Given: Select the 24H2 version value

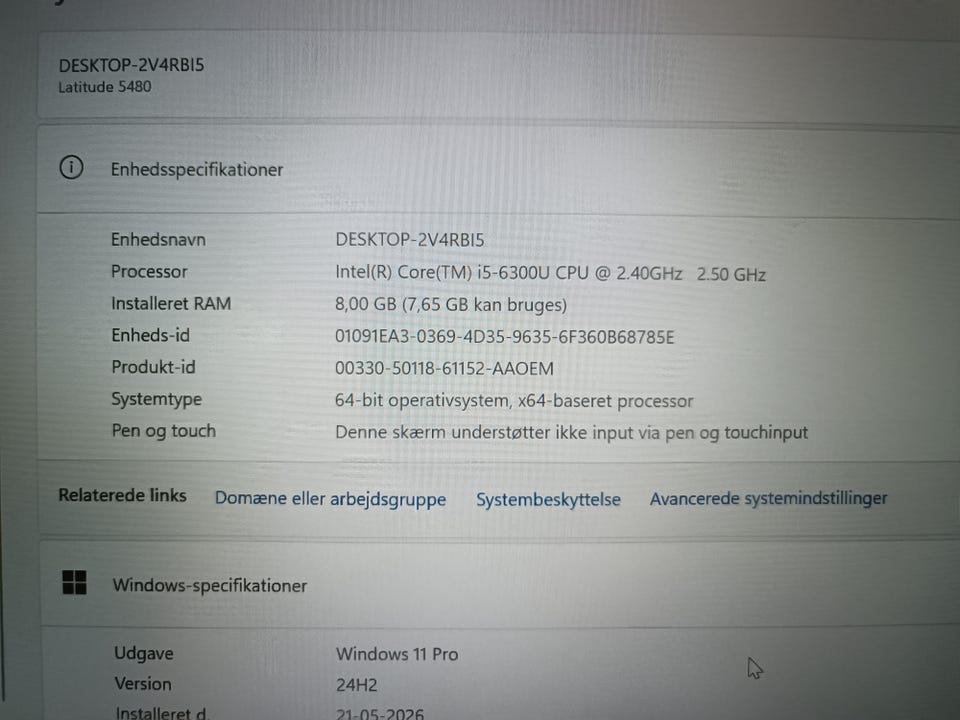Looking at the screenshot, I should (x=356, y=685).
